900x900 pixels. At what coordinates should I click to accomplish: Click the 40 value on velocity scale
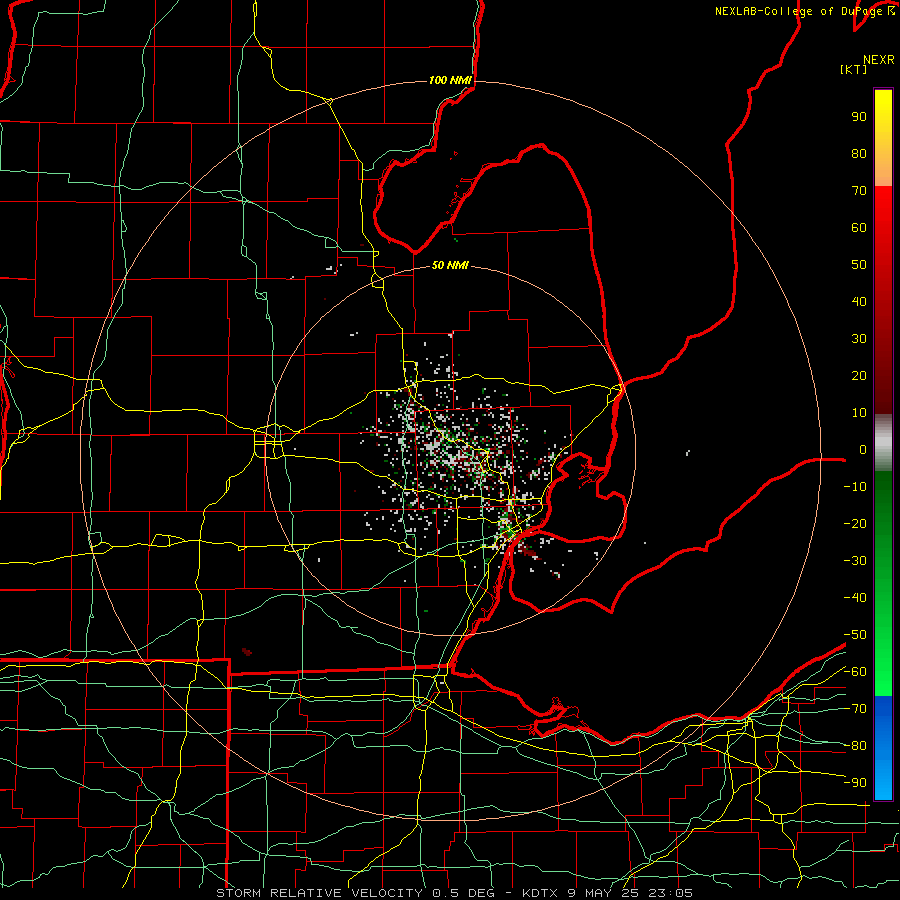click(x=859, y=302)
